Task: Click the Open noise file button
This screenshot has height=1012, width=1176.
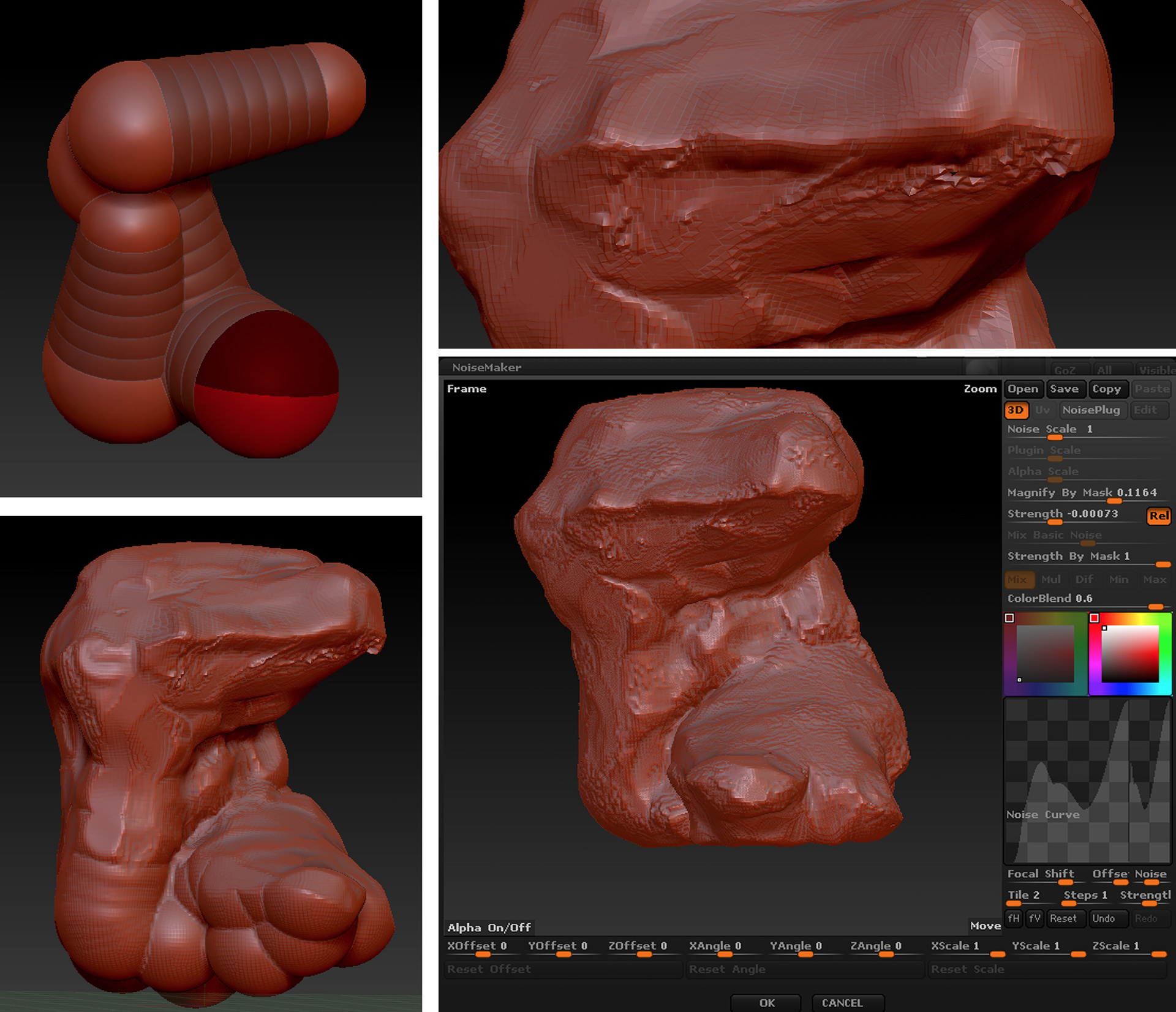Action: click(1023, 389)
